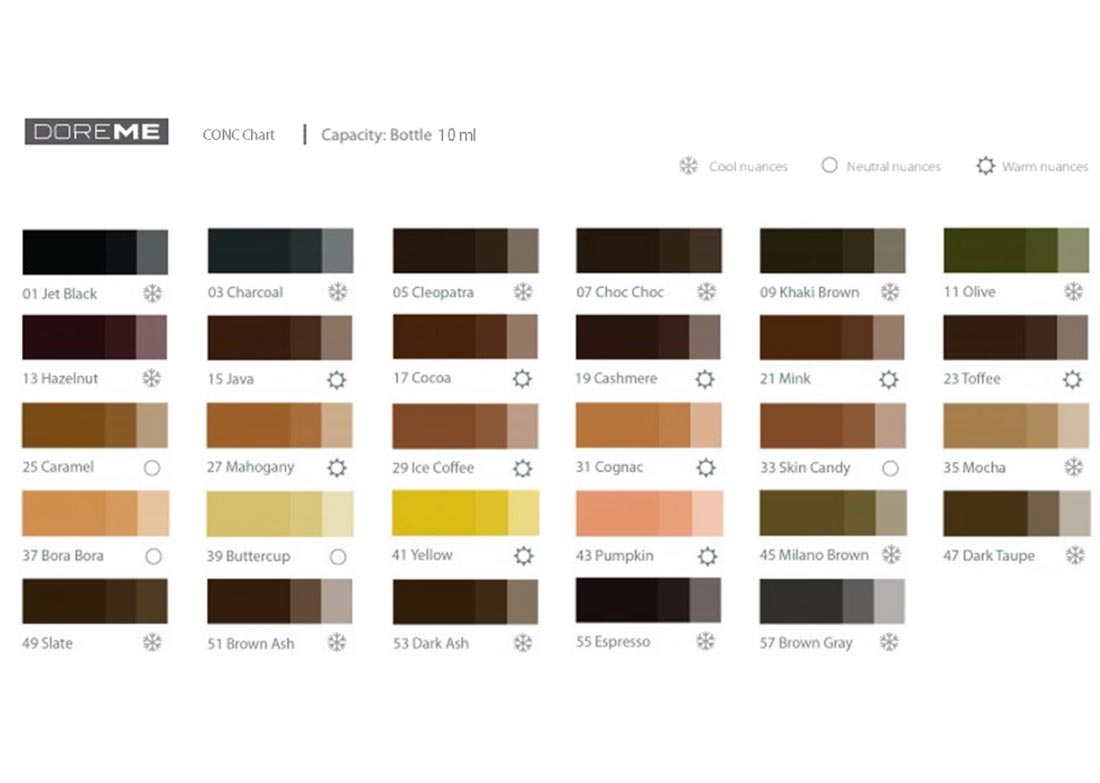Screen dimensions: 1100x783
Task: Choose the 57 Brown Gray color swatch
Action: tap(832, 601)
